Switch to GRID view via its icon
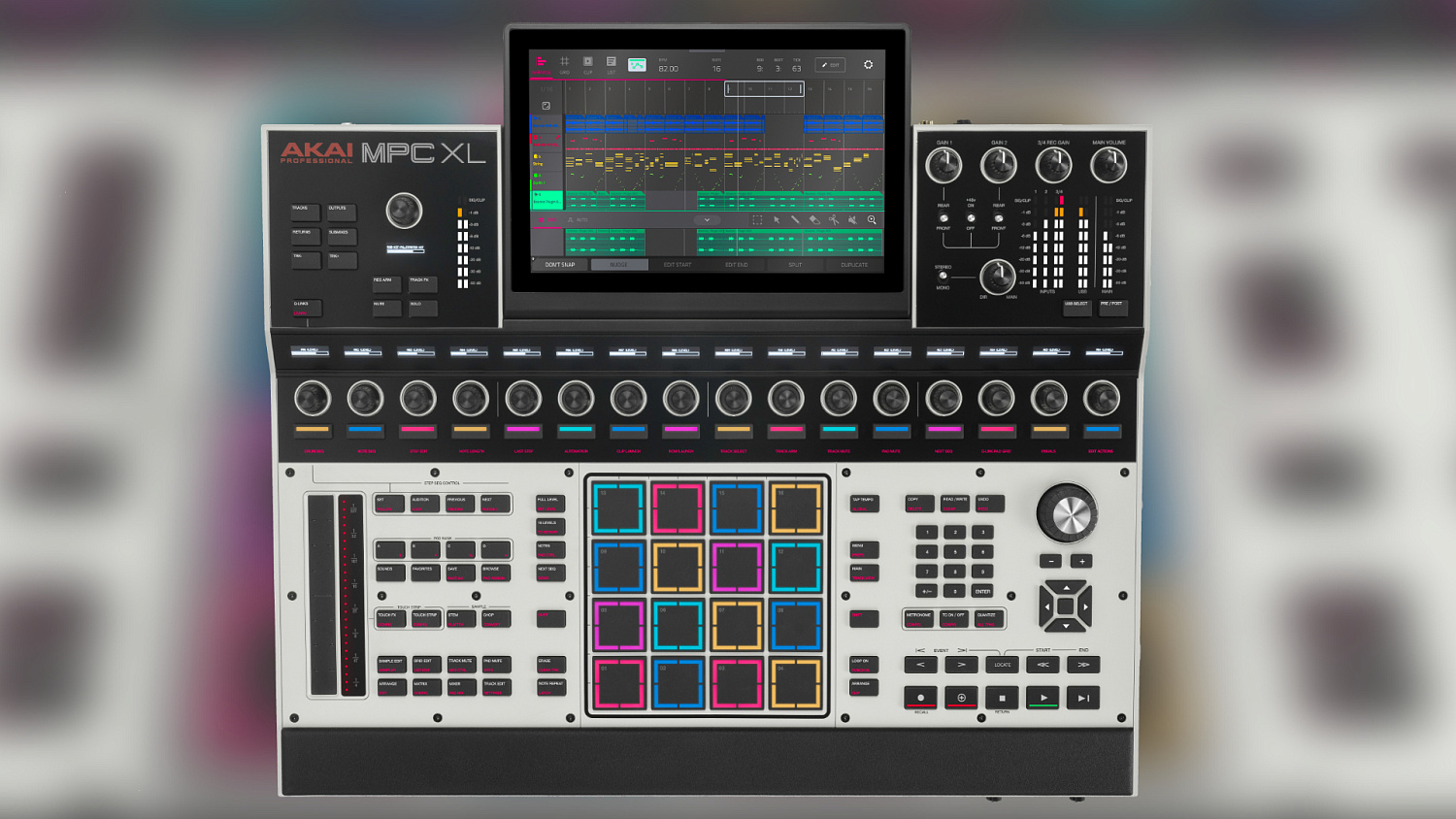 (565, 62)
